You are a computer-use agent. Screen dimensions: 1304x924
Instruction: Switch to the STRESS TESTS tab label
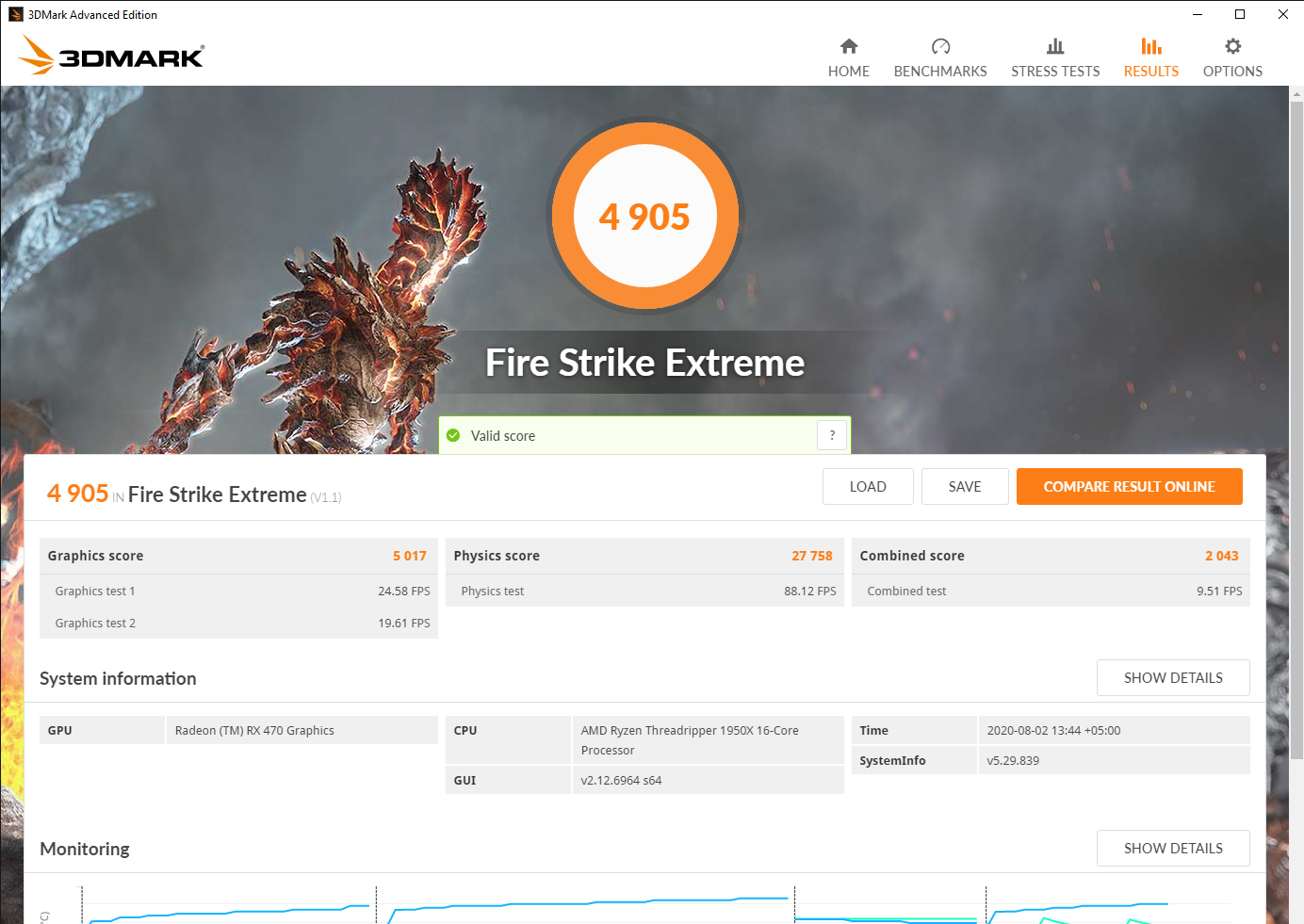(1055, 72)
